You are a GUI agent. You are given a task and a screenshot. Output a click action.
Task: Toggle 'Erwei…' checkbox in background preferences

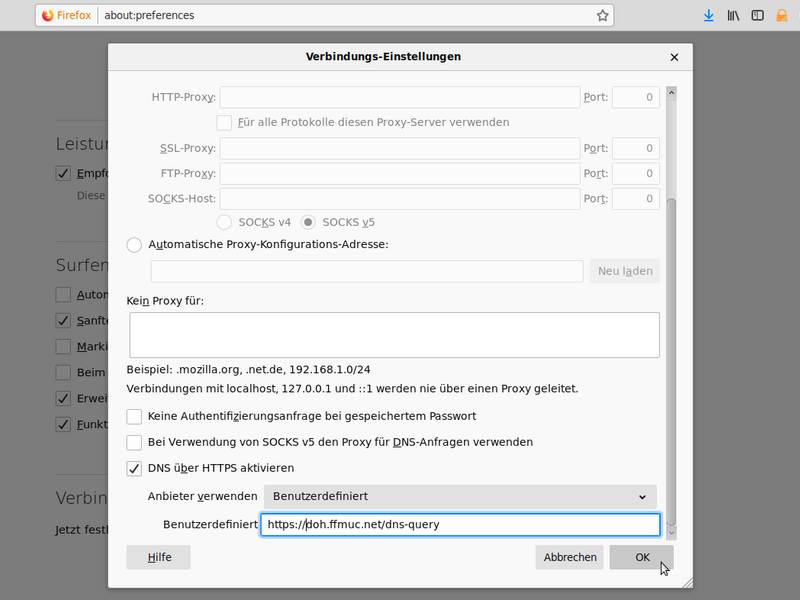point(63,398)
